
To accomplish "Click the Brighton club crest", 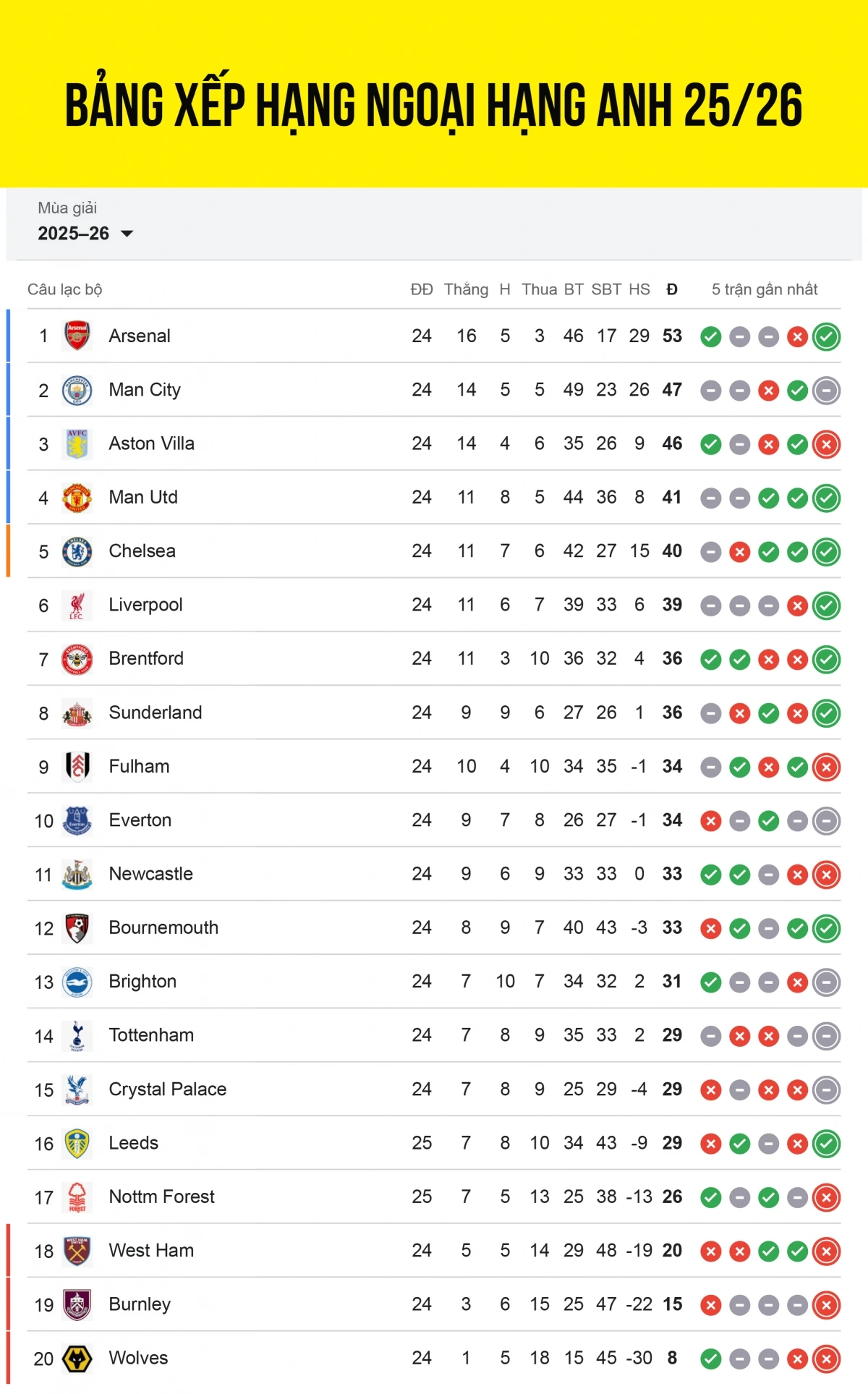I will pos(77,982).
